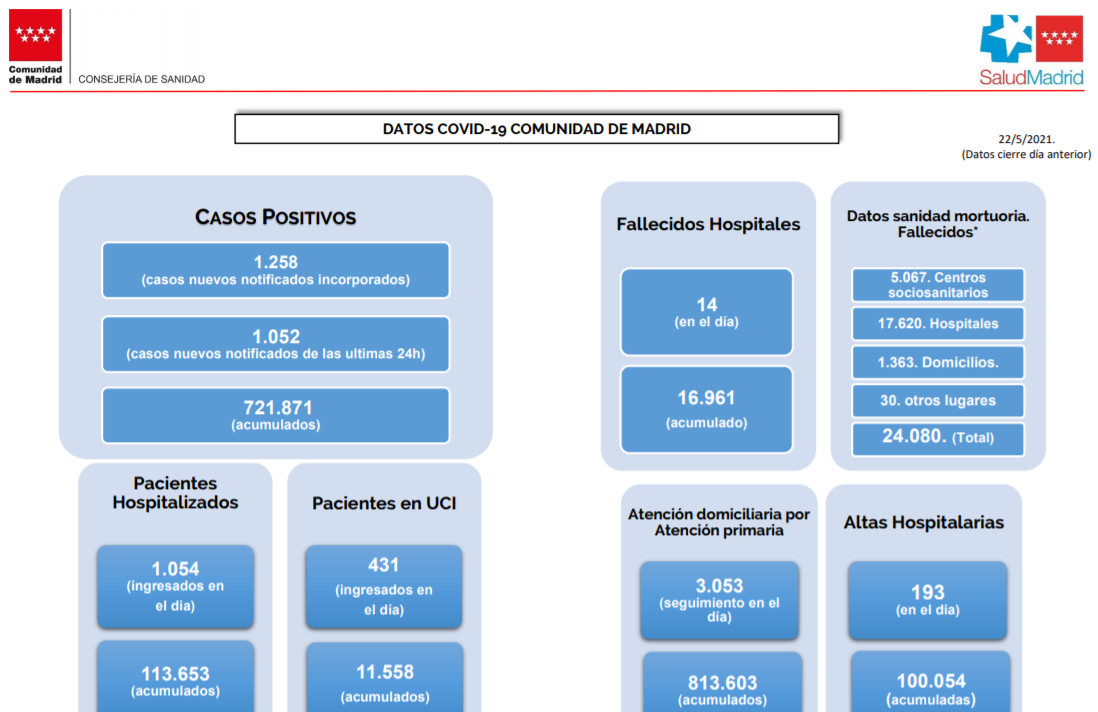1098x712 pixels.
Task: Click the 1.054 ingresados en el día box
Action: (175, 587)
